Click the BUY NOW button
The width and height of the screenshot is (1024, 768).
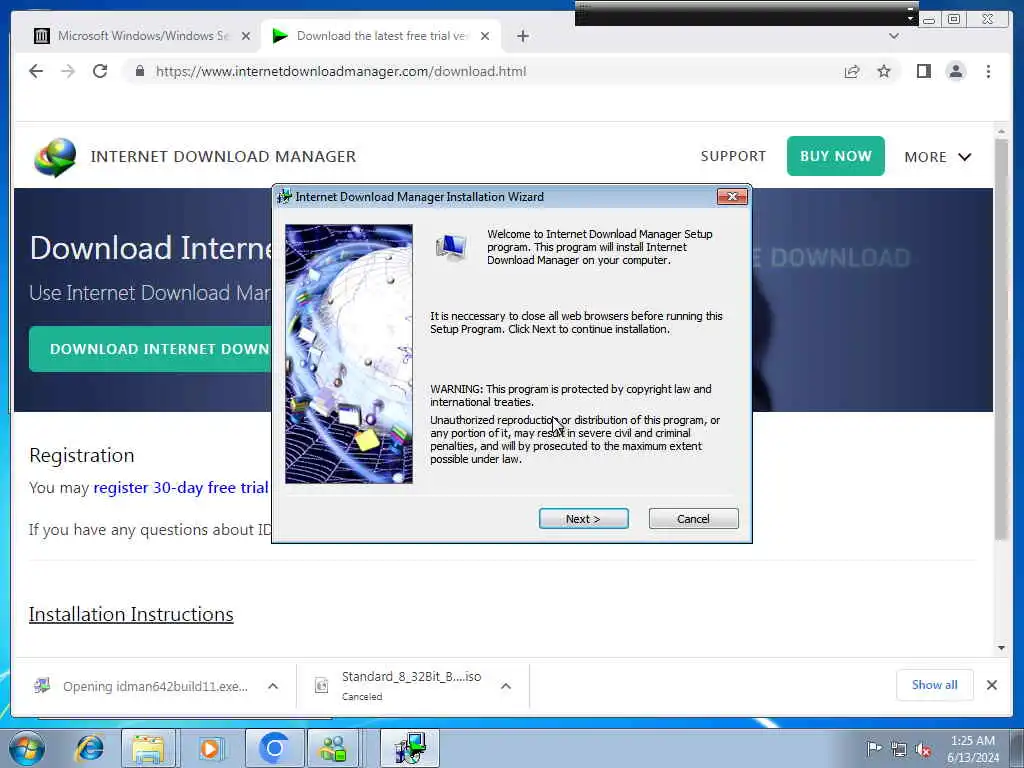coord(835,156)
